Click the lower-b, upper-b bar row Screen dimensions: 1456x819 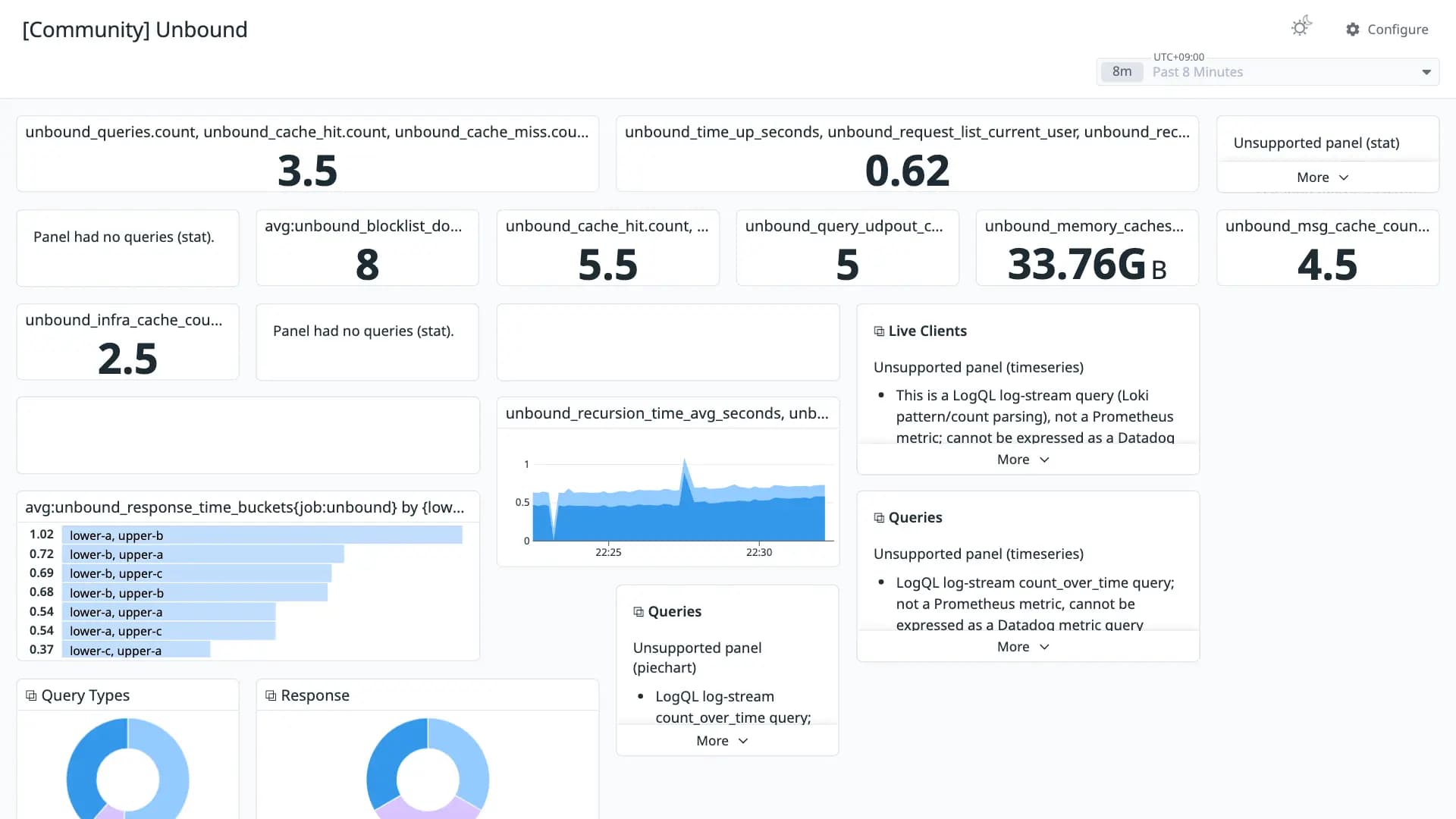click(194, 592)
